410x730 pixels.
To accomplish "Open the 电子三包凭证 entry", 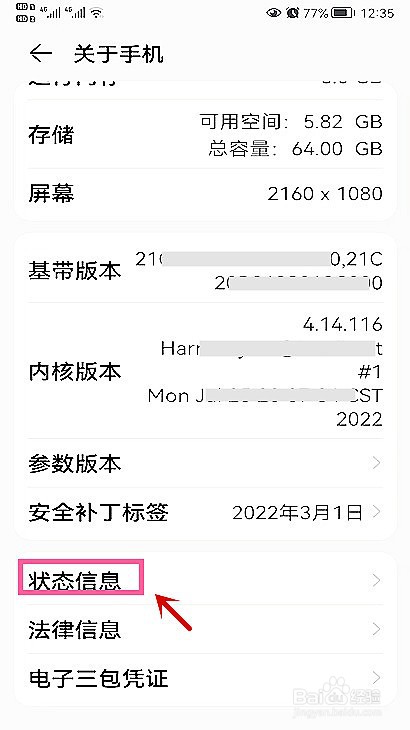I will (x=205, y=678).
